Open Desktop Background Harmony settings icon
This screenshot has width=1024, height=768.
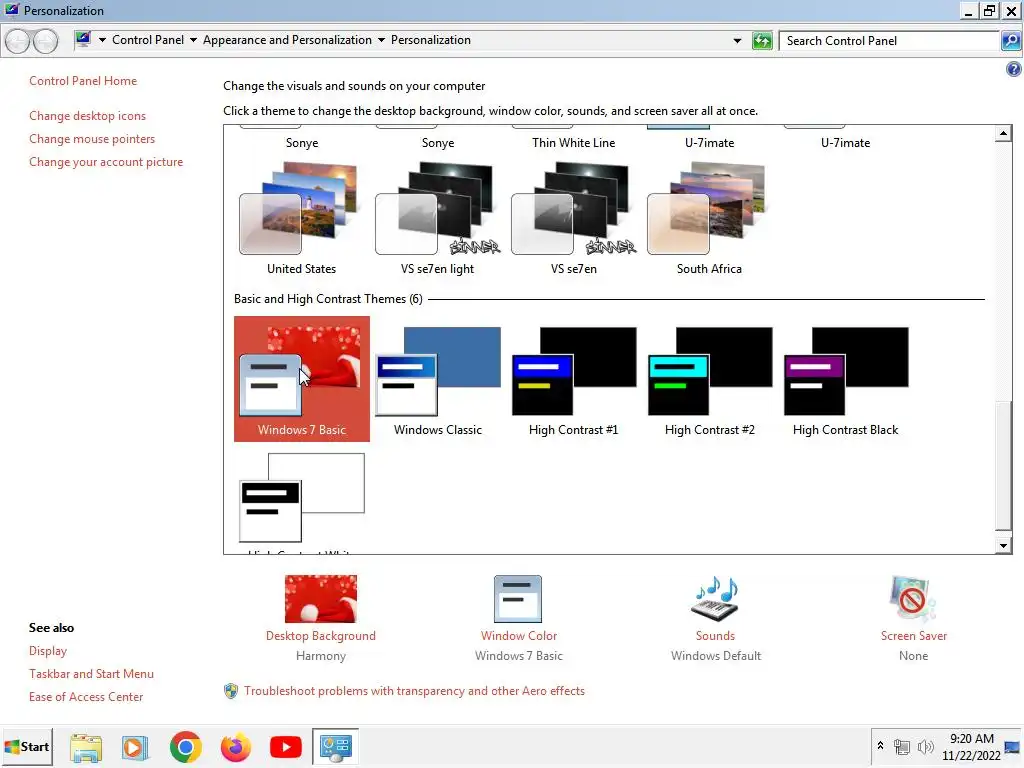(x=321, y=598)
